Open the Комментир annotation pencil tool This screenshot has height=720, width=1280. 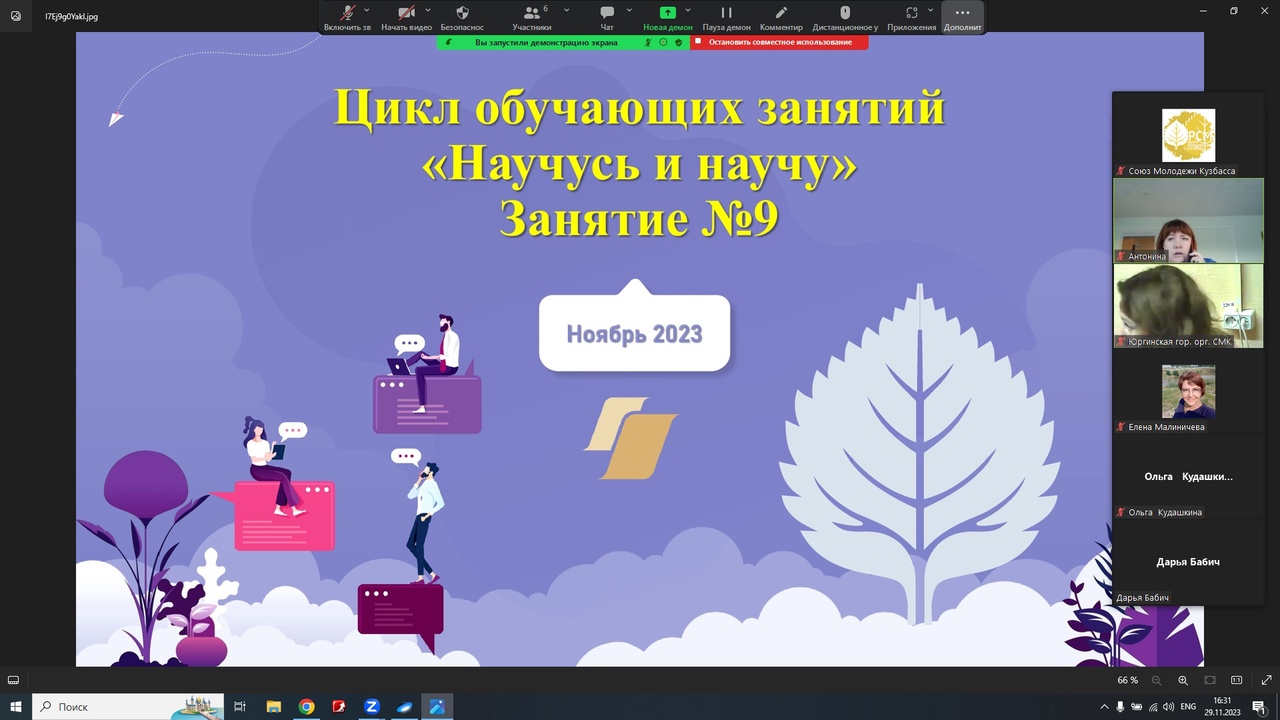[781, 17]
